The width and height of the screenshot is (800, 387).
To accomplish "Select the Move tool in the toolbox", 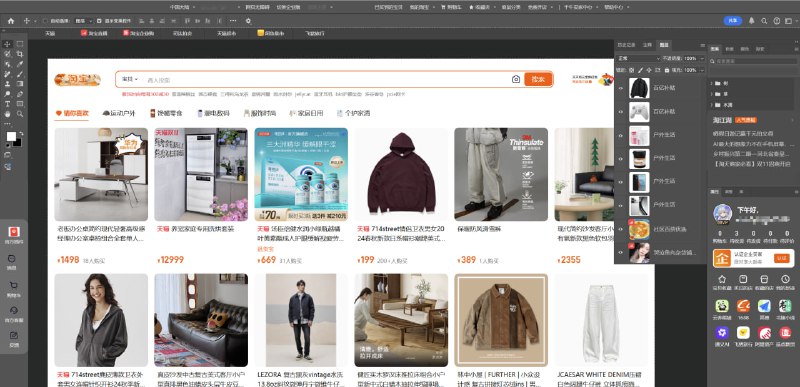I will tap(8, 44).
